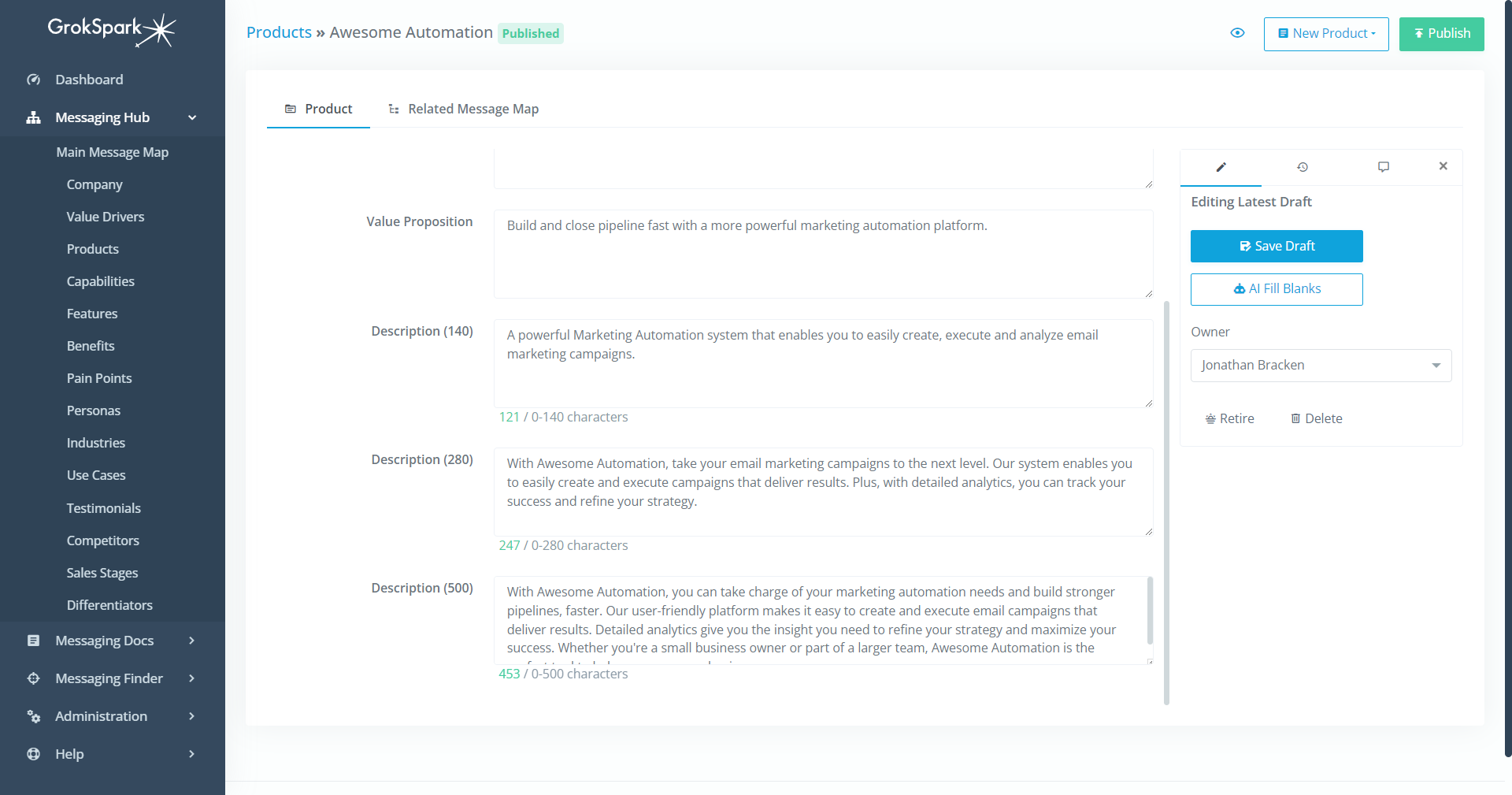Open the Owner dropdown

tap(1321, 366)
